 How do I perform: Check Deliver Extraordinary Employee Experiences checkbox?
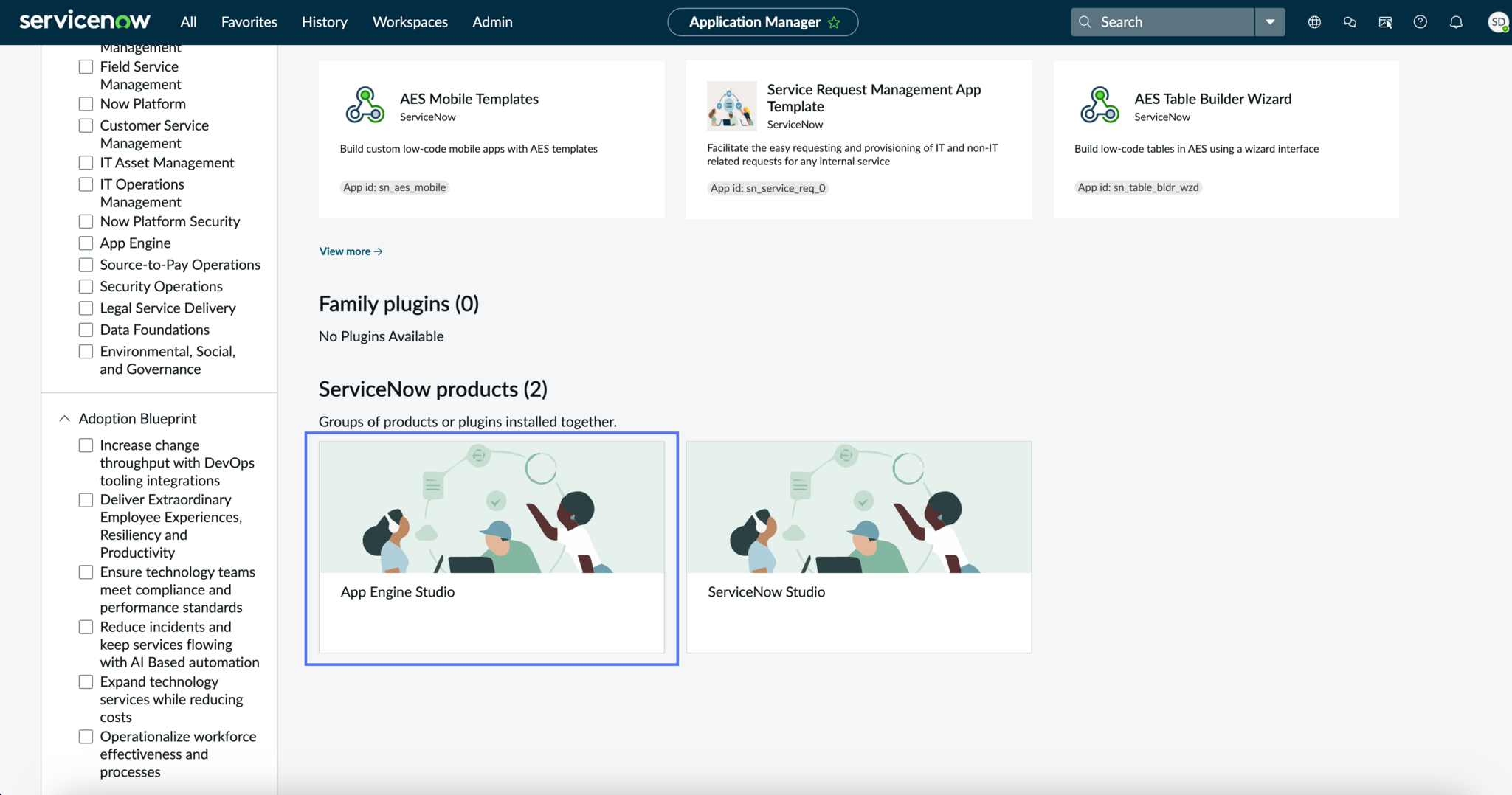click(86, 500)
